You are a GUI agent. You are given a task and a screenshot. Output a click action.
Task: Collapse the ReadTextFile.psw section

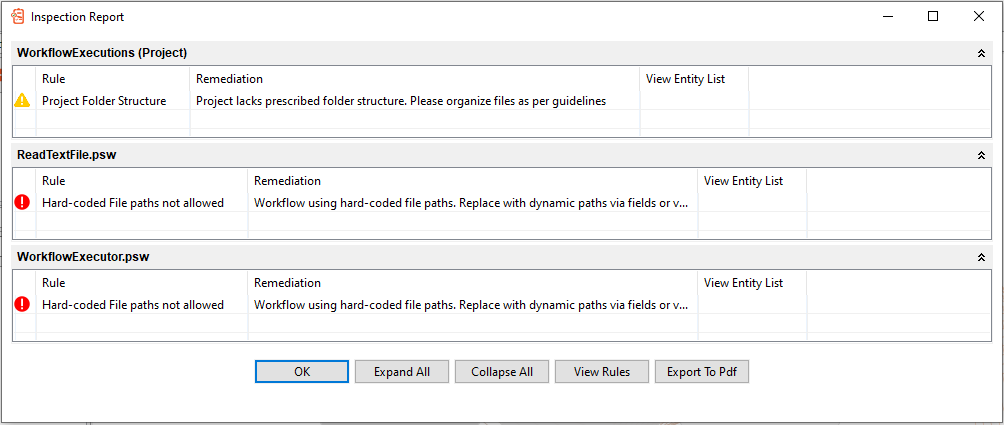pos(981,155)
